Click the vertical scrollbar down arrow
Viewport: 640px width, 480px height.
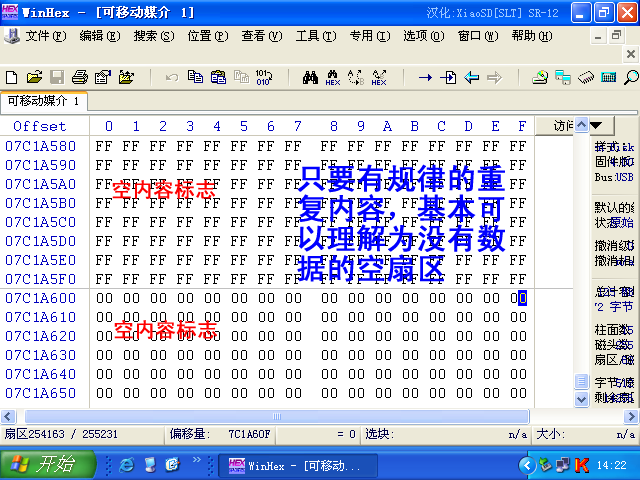pos(581,398)
